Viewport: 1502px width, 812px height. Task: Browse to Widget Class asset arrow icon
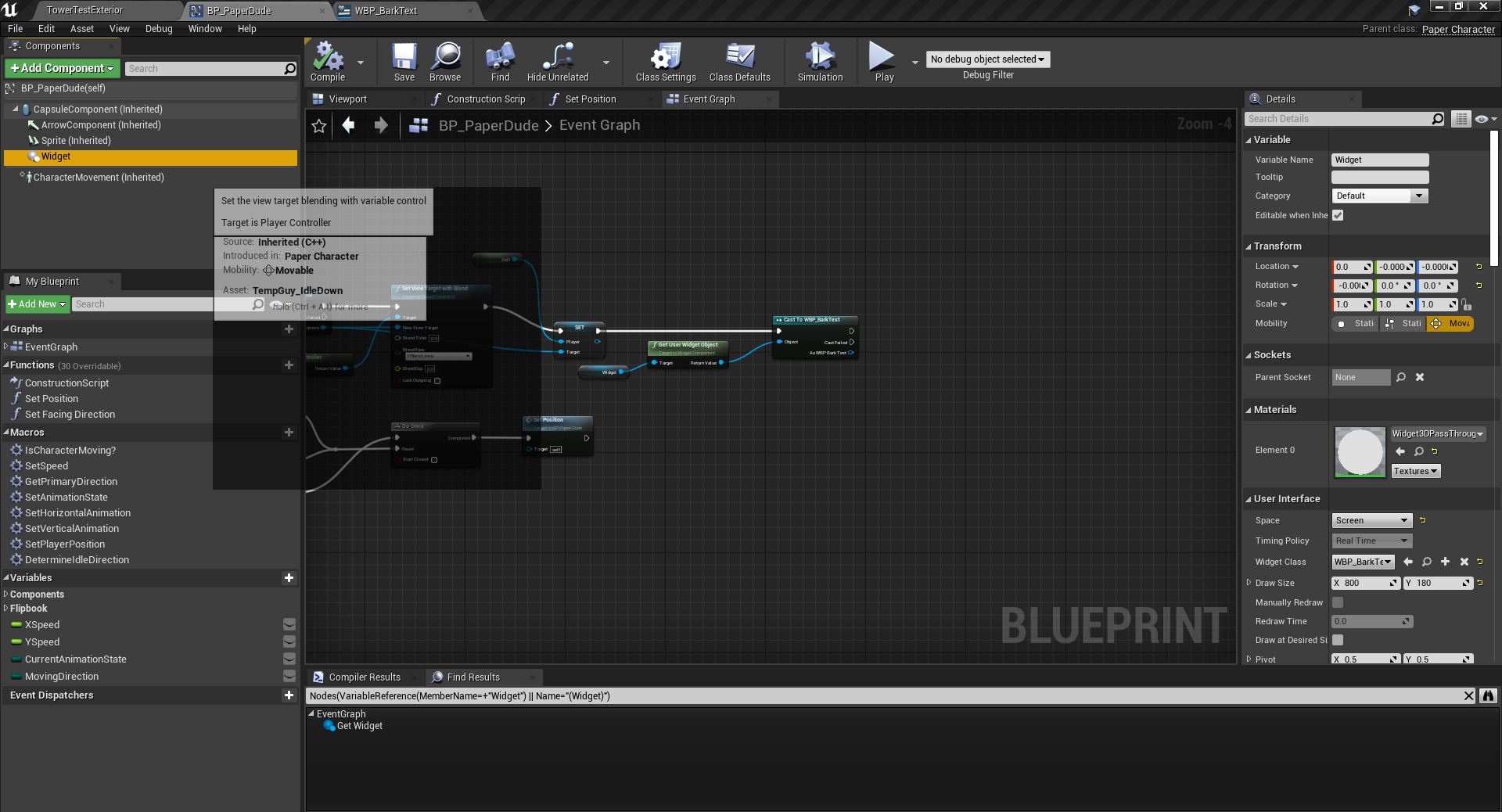[1408, 562]
